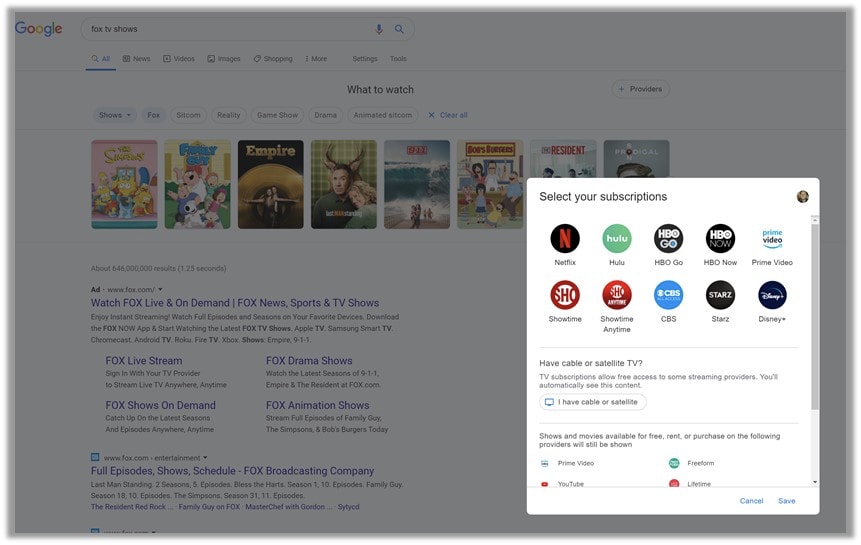861x545 pixels.
Task: Open the Shows dropdown chip
Action: pos(115,115)
